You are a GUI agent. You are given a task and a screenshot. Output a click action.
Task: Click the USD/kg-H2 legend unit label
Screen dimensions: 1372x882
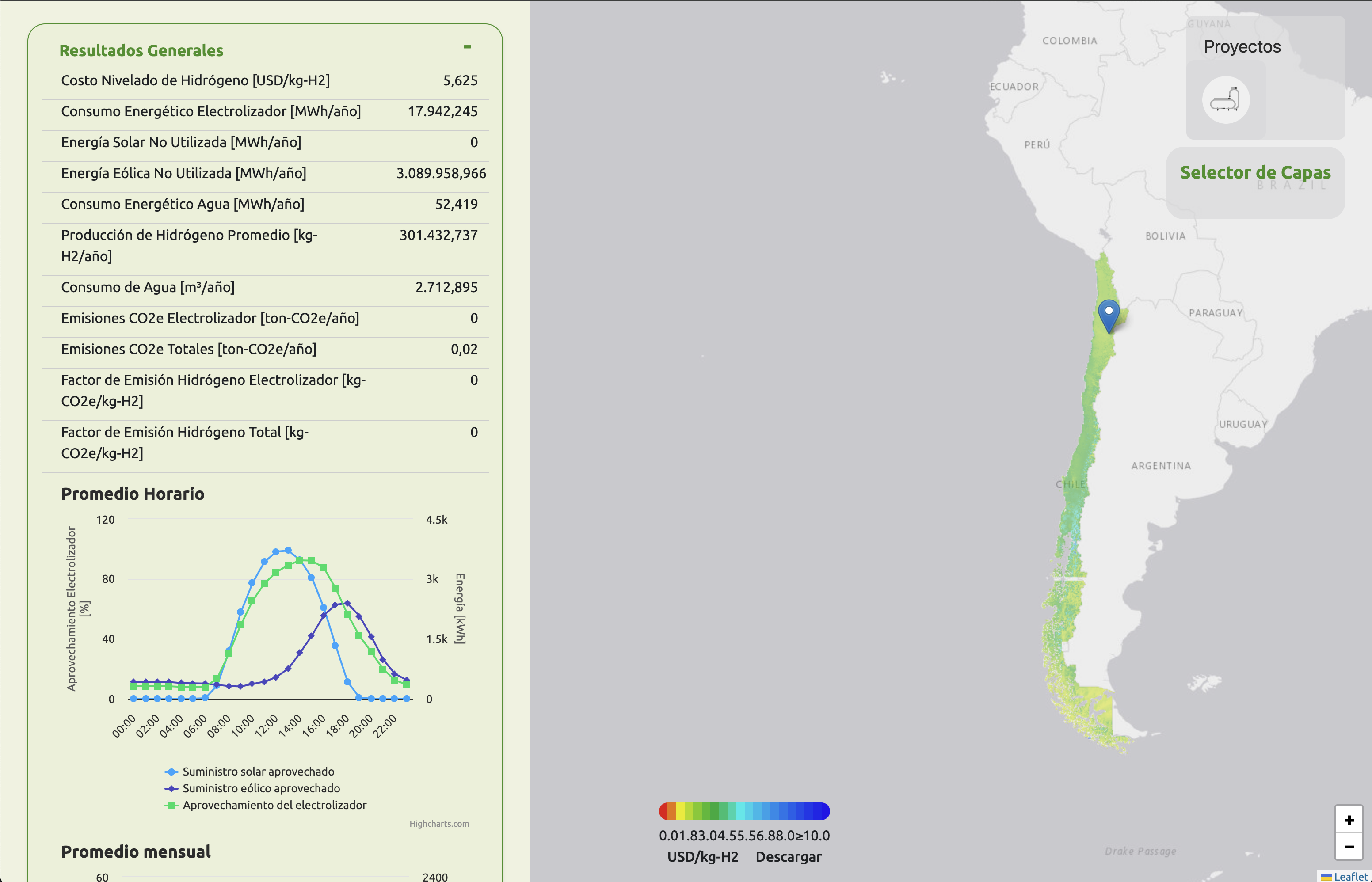pyautogui.click(x=702, y=857)
